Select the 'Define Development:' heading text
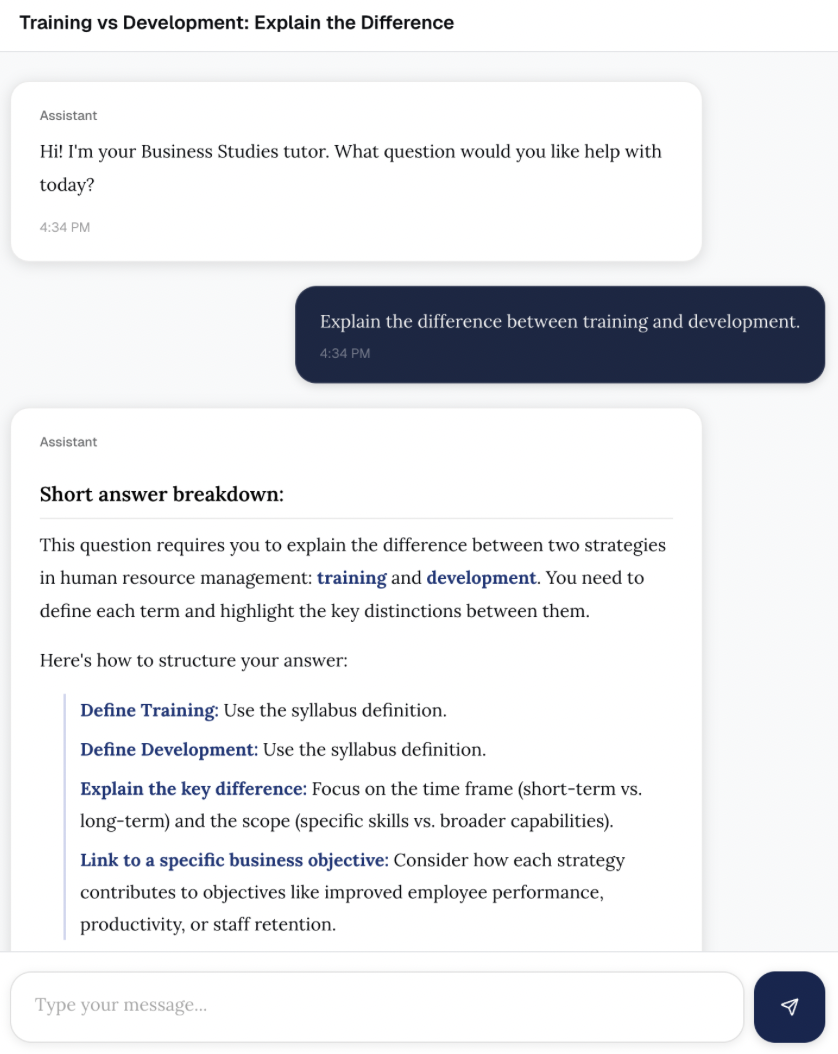 (x=169, y=749)
